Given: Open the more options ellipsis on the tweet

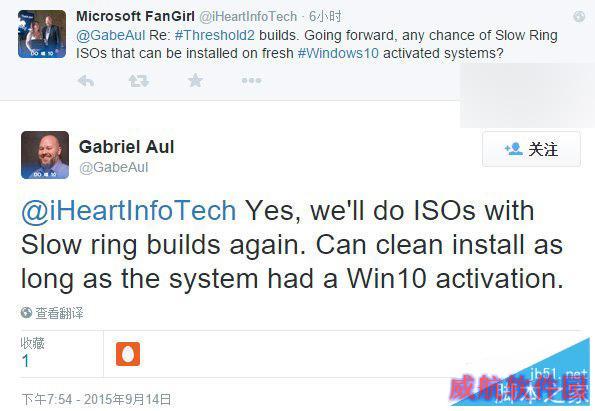Looking at the screenshot, I should pos(251,80).
